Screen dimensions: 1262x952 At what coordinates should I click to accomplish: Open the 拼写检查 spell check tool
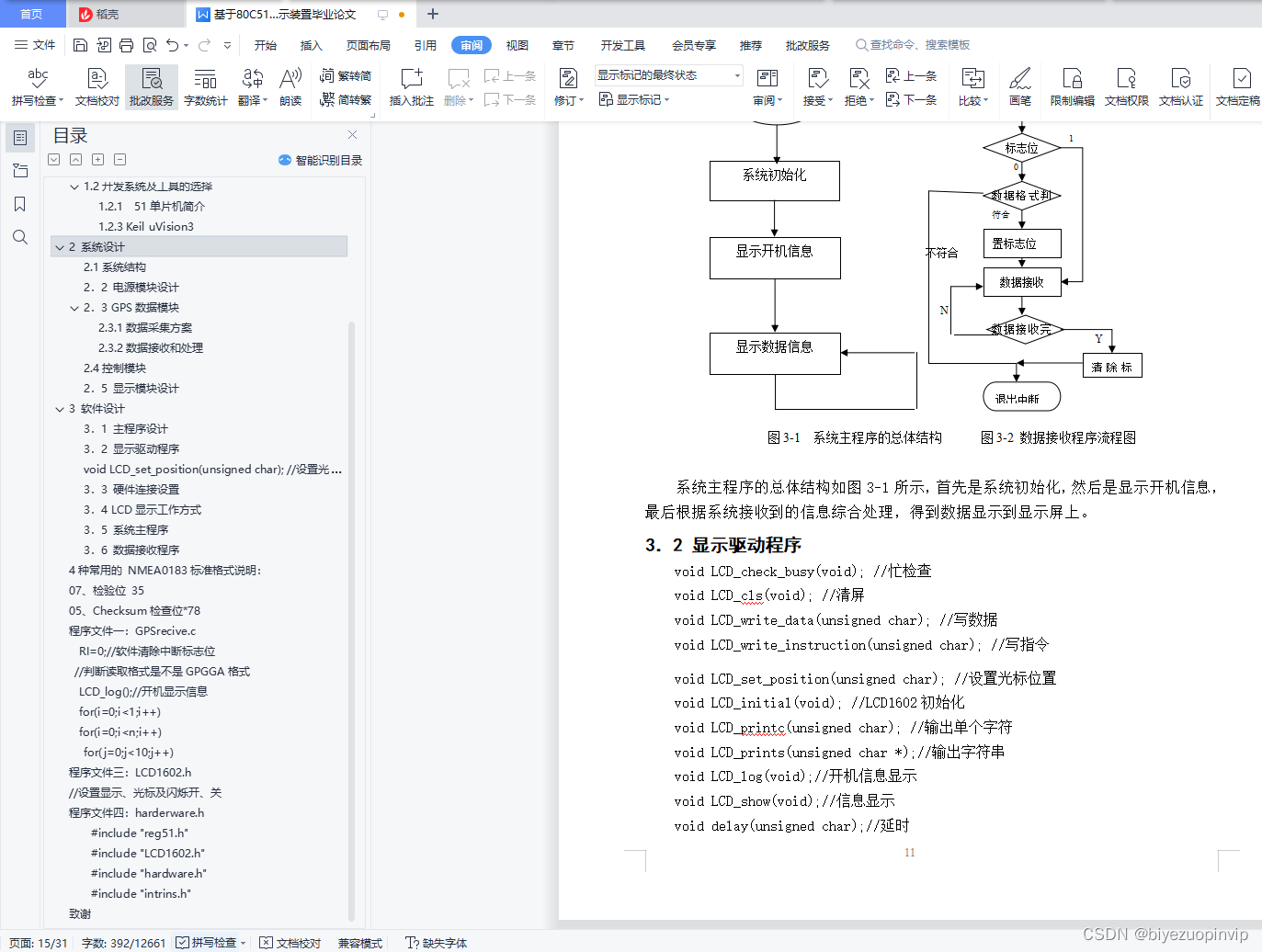[38, 88]
